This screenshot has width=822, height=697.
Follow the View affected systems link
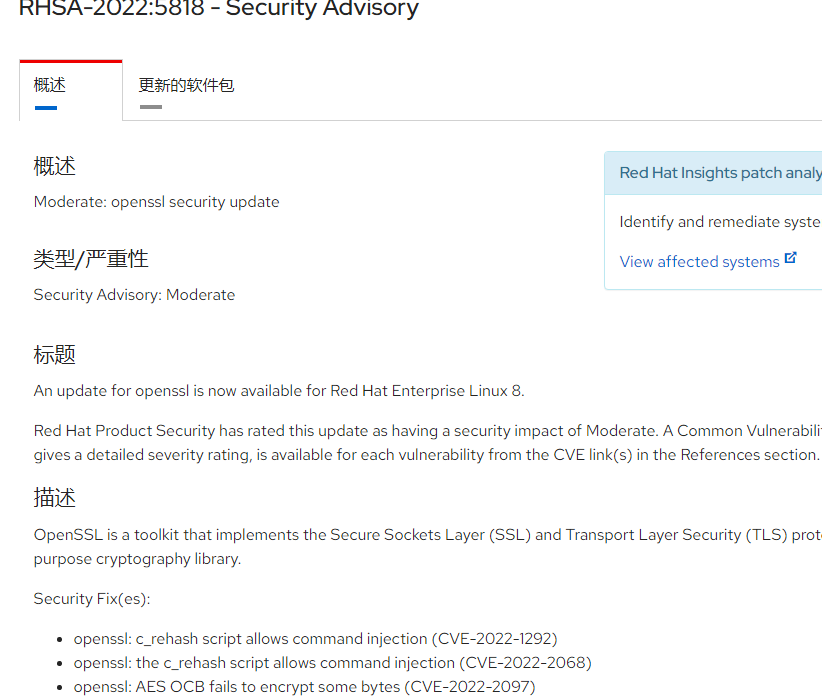[x=699, y=262]
